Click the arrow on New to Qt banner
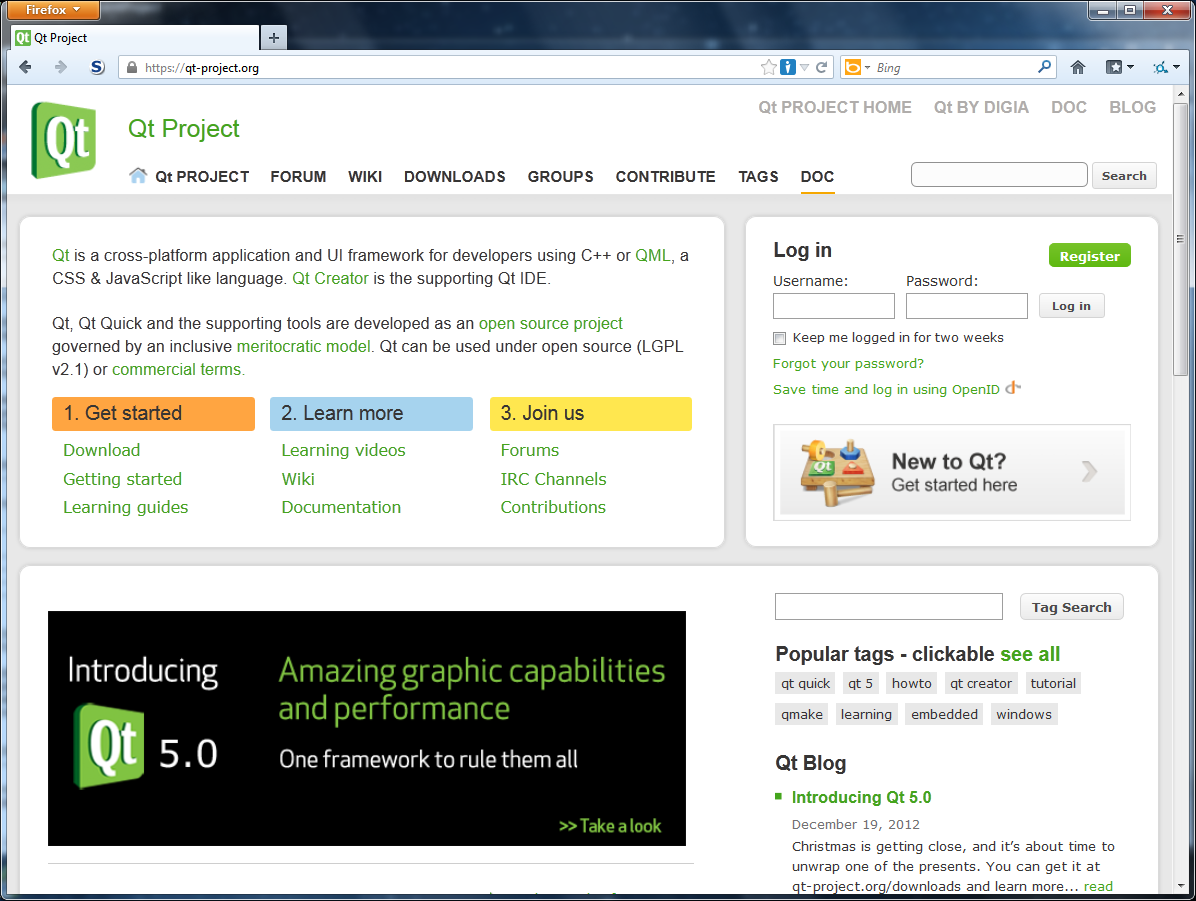 coord(1089,471)
